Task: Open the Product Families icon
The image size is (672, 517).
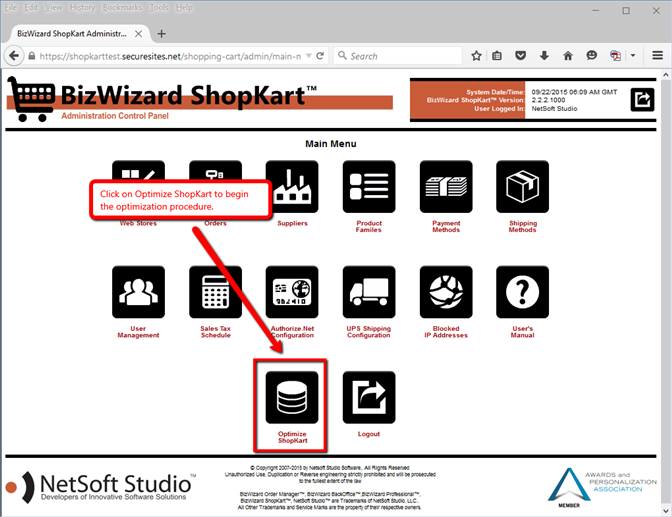Action: click(x=369, y=186)
